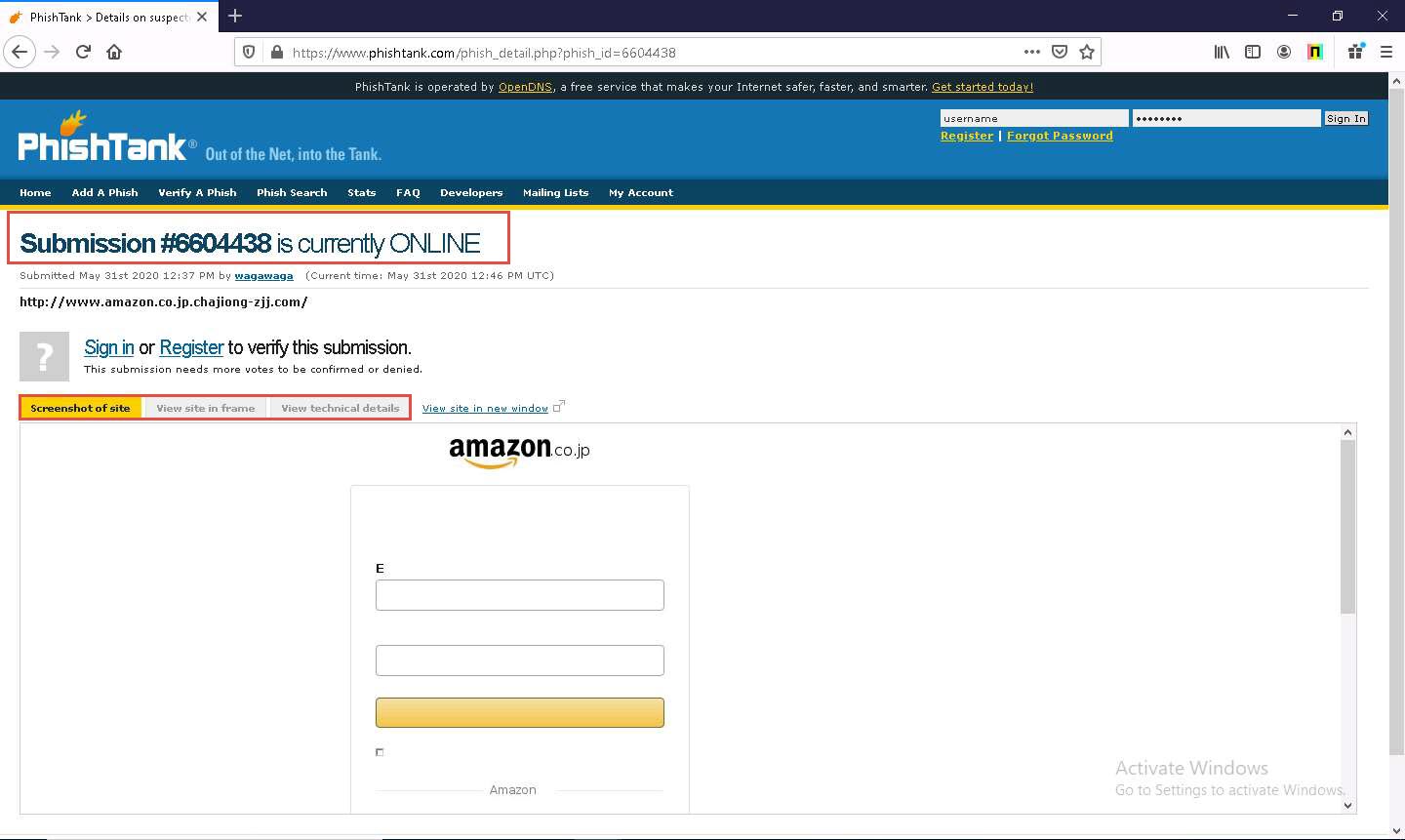The image size is (1405, 840).
Task: Save page to Pocket icon
Action: [x=1060, y=52]
